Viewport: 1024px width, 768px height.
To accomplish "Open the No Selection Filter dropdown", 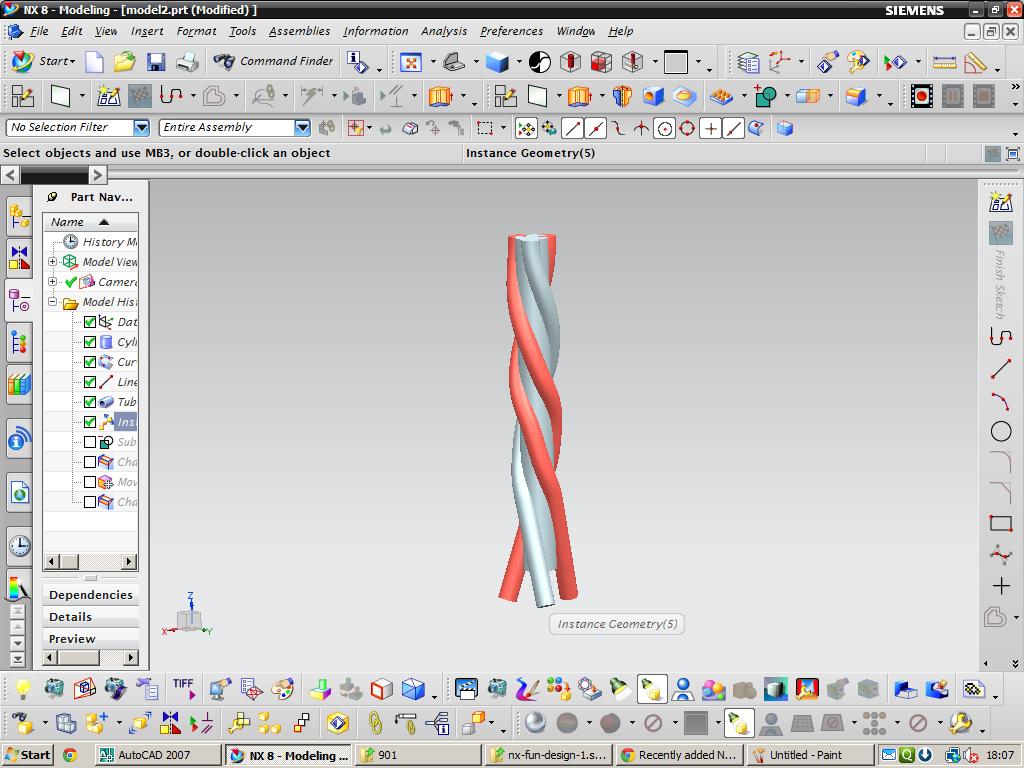I will tap(141, 128).
